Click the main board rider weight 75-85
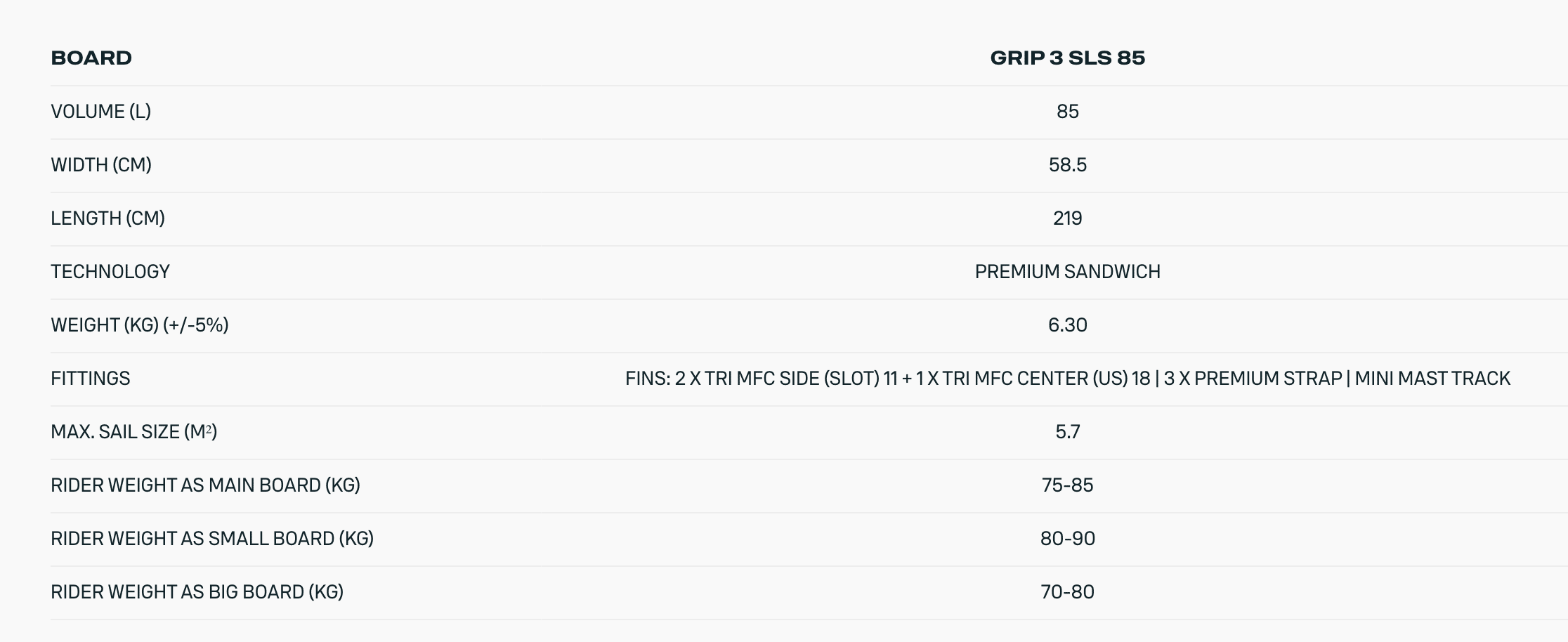Viewport: 1568px width, 642px height. tap(1067, 485)
